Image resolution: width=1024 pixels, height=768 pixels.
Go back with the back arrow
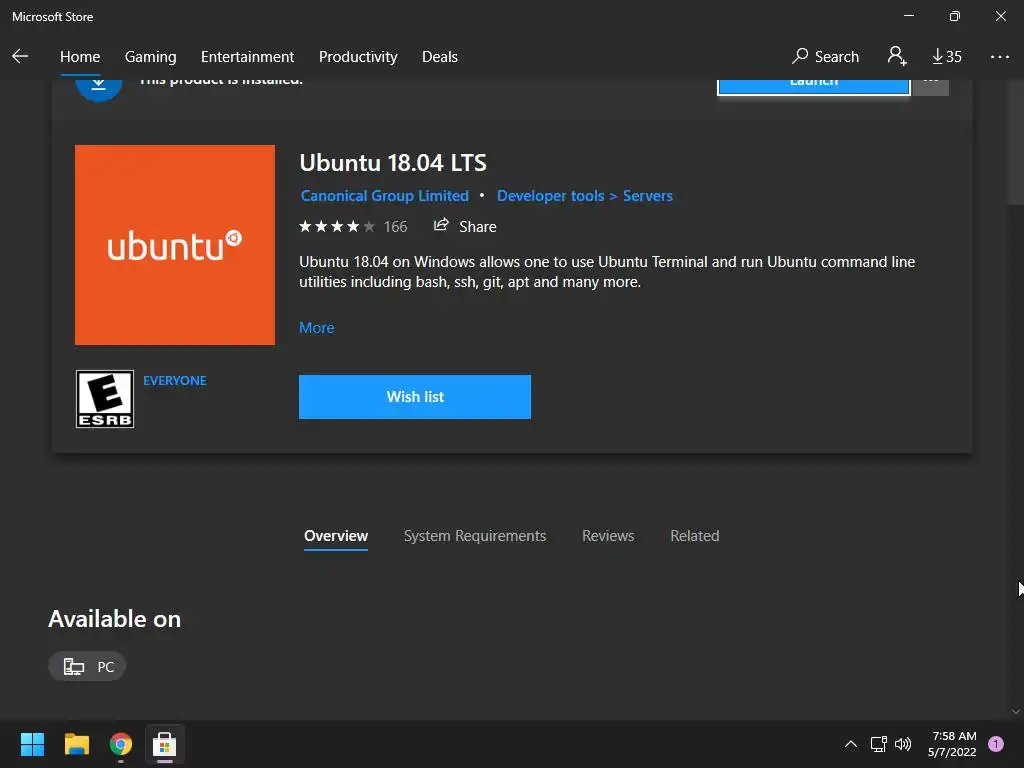(x=20, y=56)
